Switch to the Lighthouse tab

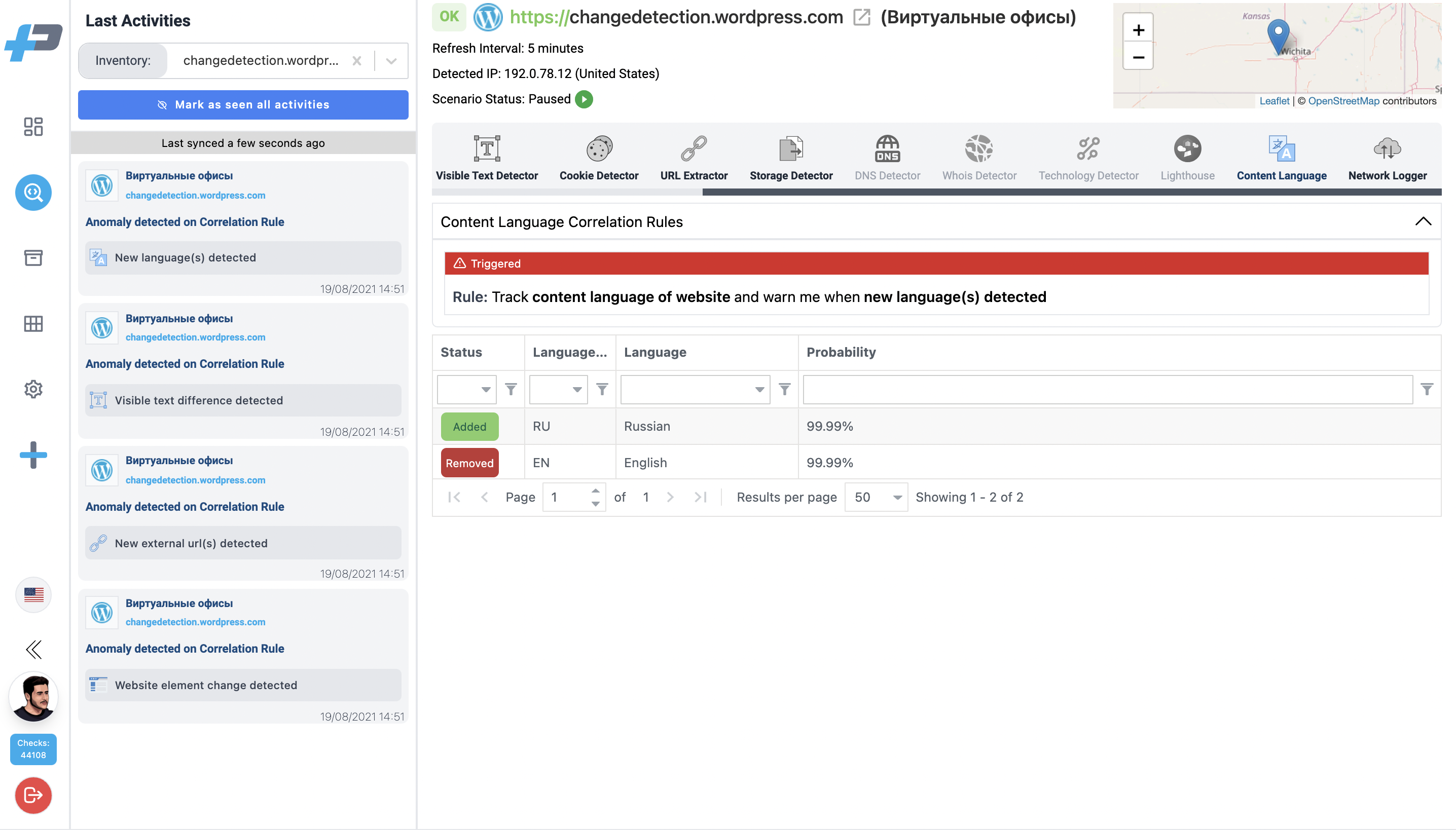1187,159
